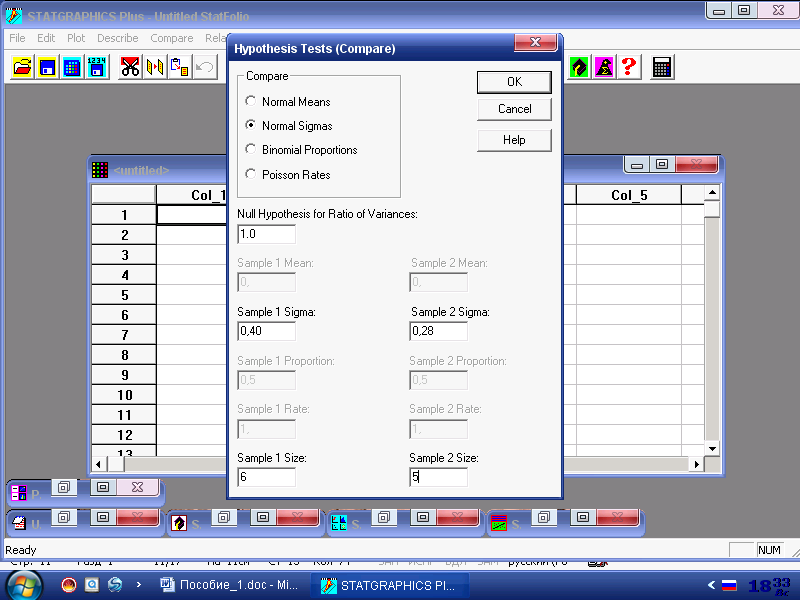This screenshot has height=600, width=800.
Task: Show hidden tray icons arrow
Action: click(711, 585)
